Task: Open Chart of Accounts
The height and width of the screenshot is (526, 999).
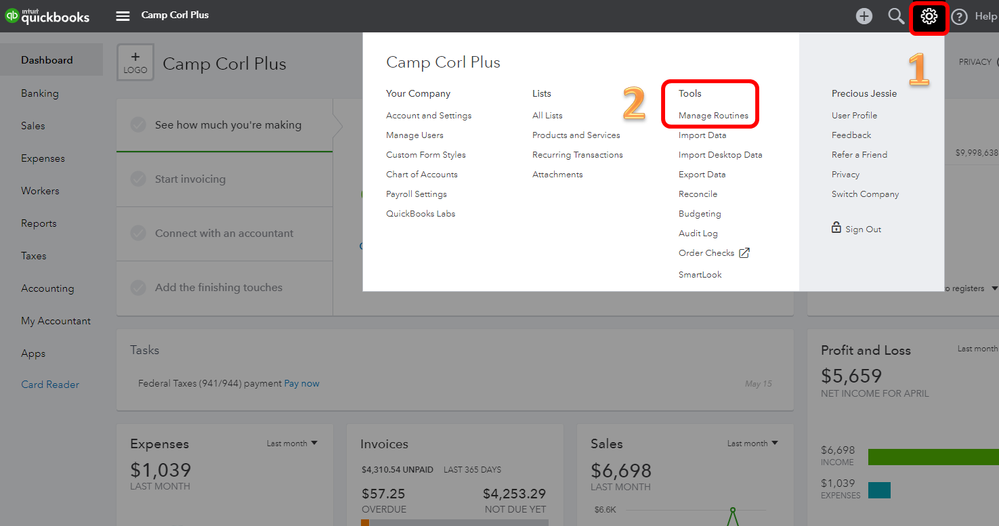Action: (x=422, y=174)
